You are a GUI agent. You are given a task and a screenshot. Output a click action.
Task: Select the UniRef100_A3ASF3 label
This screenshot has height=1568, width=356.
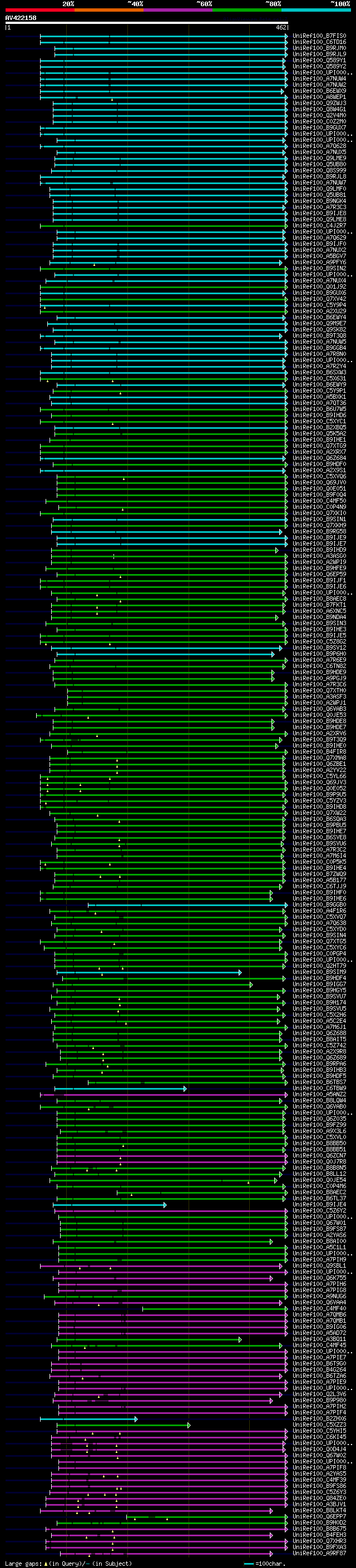[x=319, y=697]
